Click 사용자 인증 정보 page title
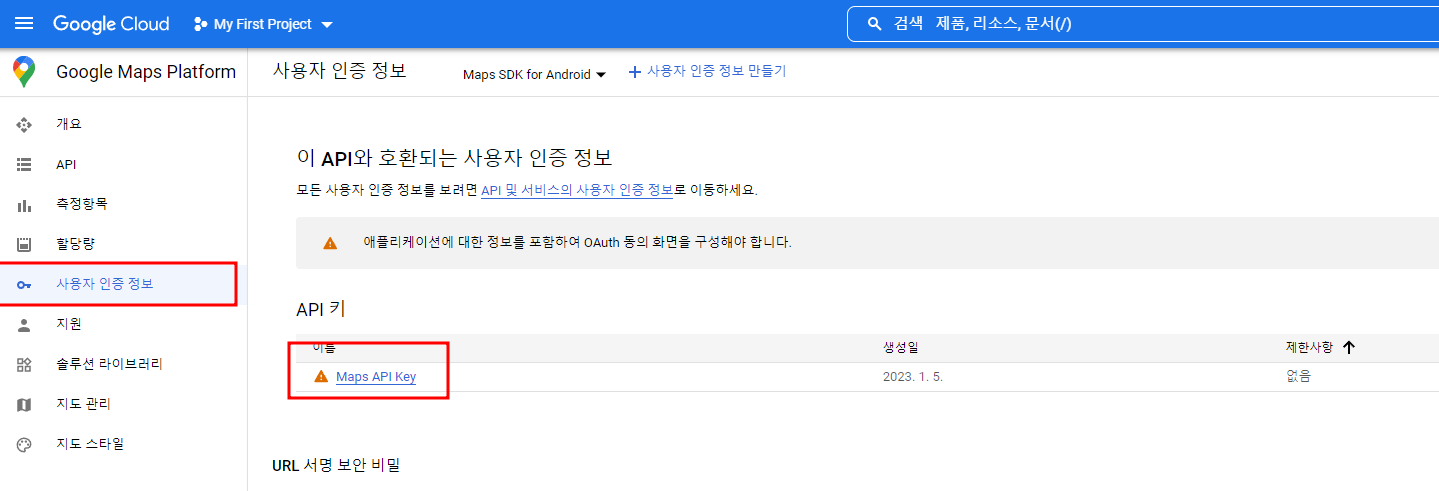Viewport: 1439px width, 491px height. [x=339, y=71]
